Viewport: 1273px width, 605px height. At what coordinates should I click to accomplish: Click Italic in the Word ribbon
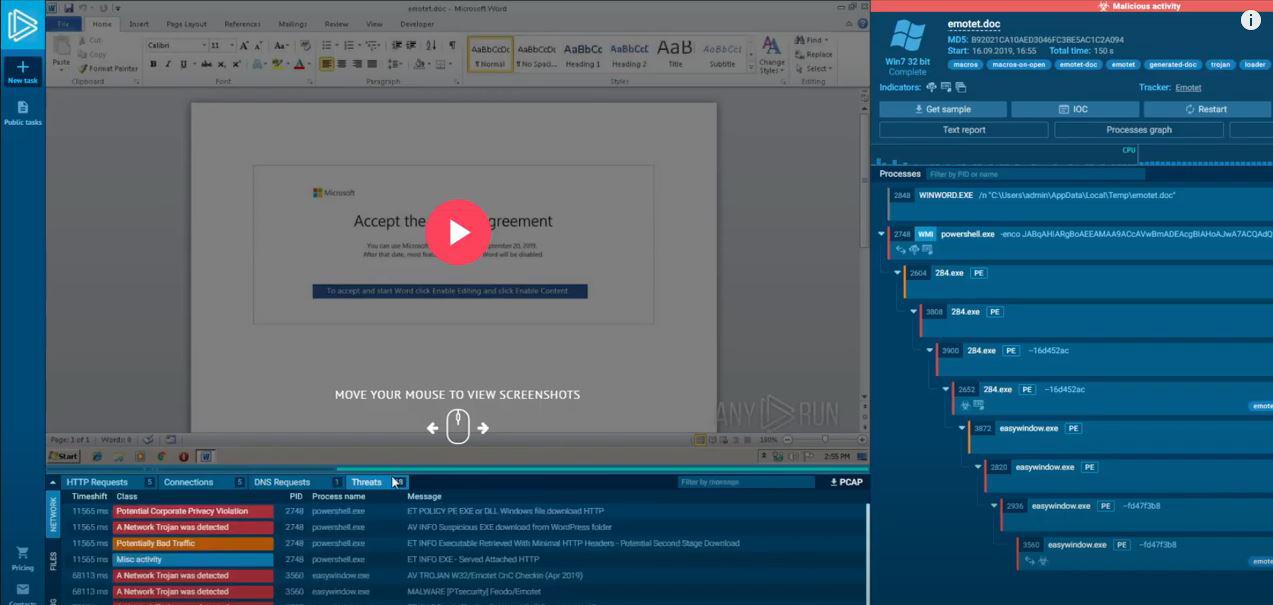click(167, 64)
